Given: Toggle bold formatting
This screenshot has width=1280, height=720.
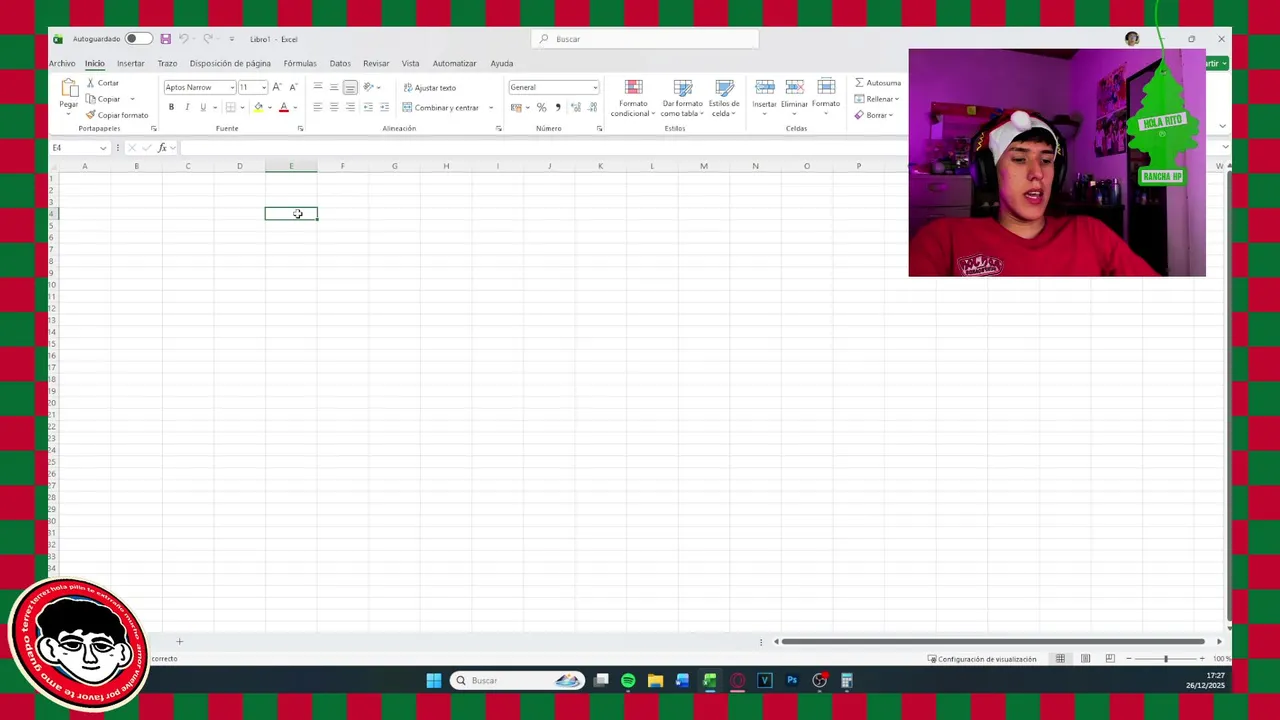Looking at the screenshot, I should point(171,107).
